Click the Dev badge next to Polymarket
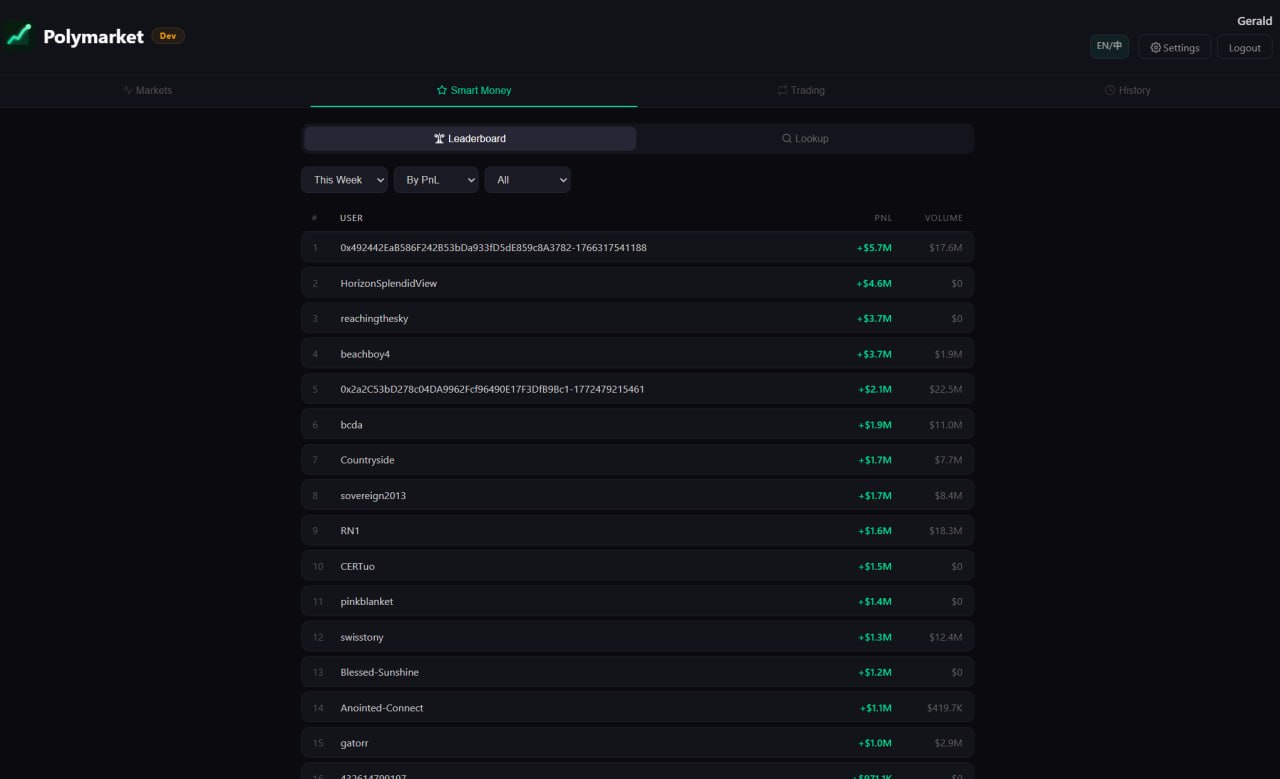 [x=168, y=35]
